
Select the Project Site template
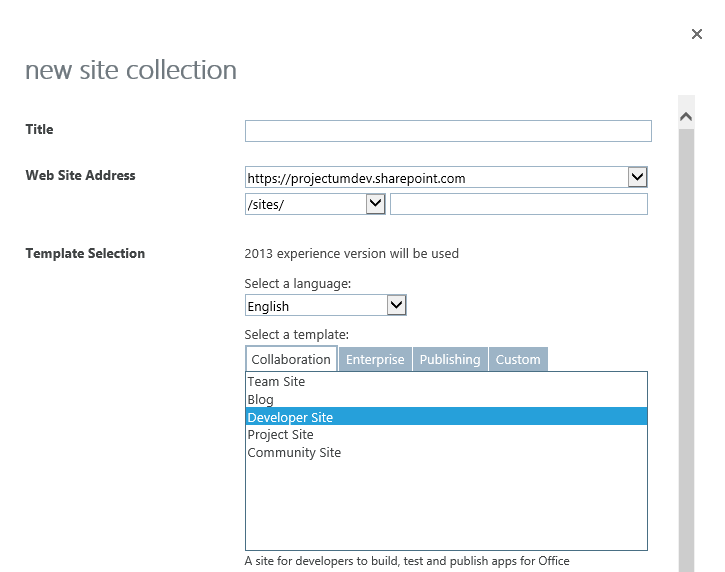(x=280, y=435)
